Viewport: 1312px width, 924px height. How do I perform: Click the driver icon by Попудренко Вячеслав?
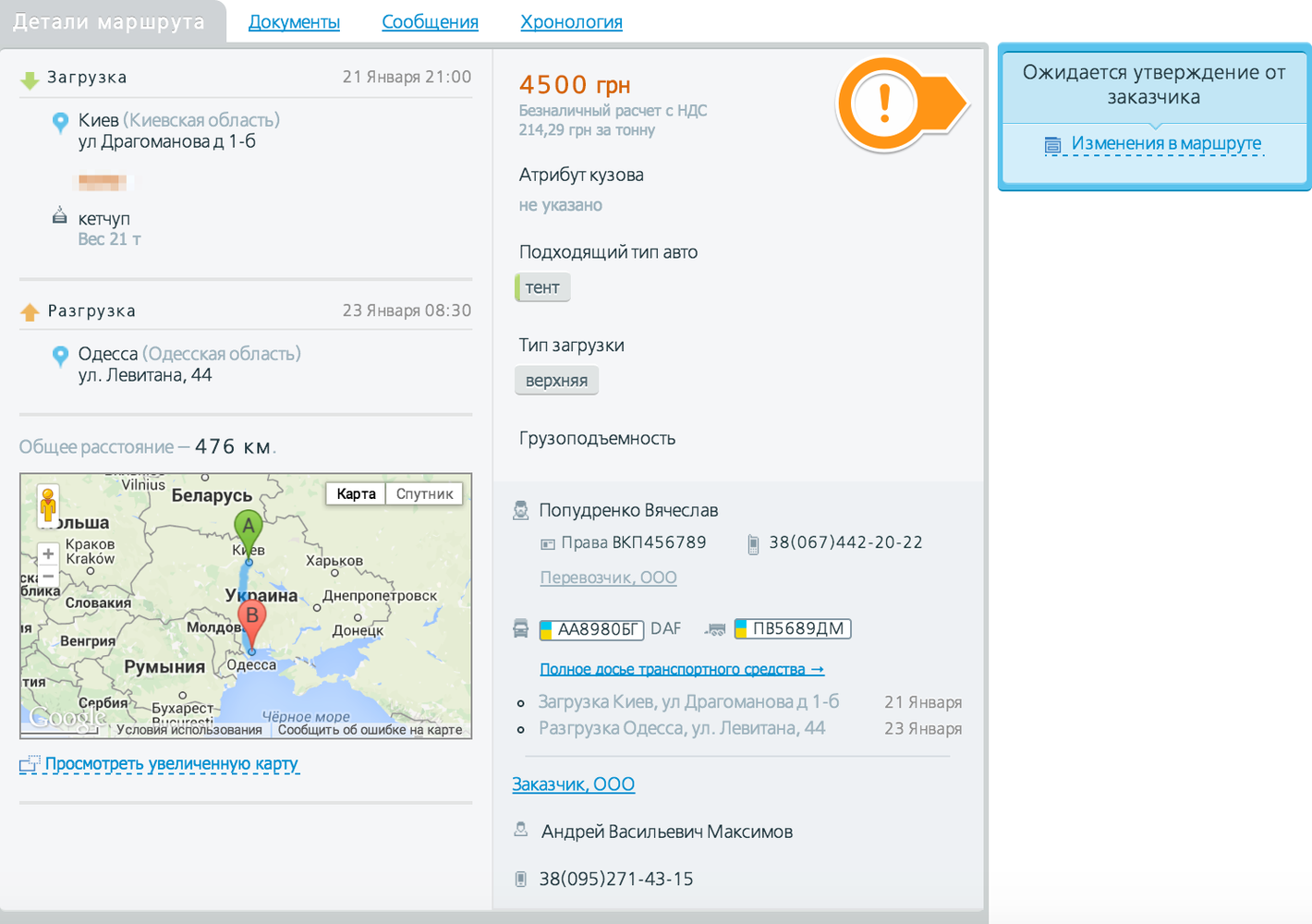coord(521,510)
